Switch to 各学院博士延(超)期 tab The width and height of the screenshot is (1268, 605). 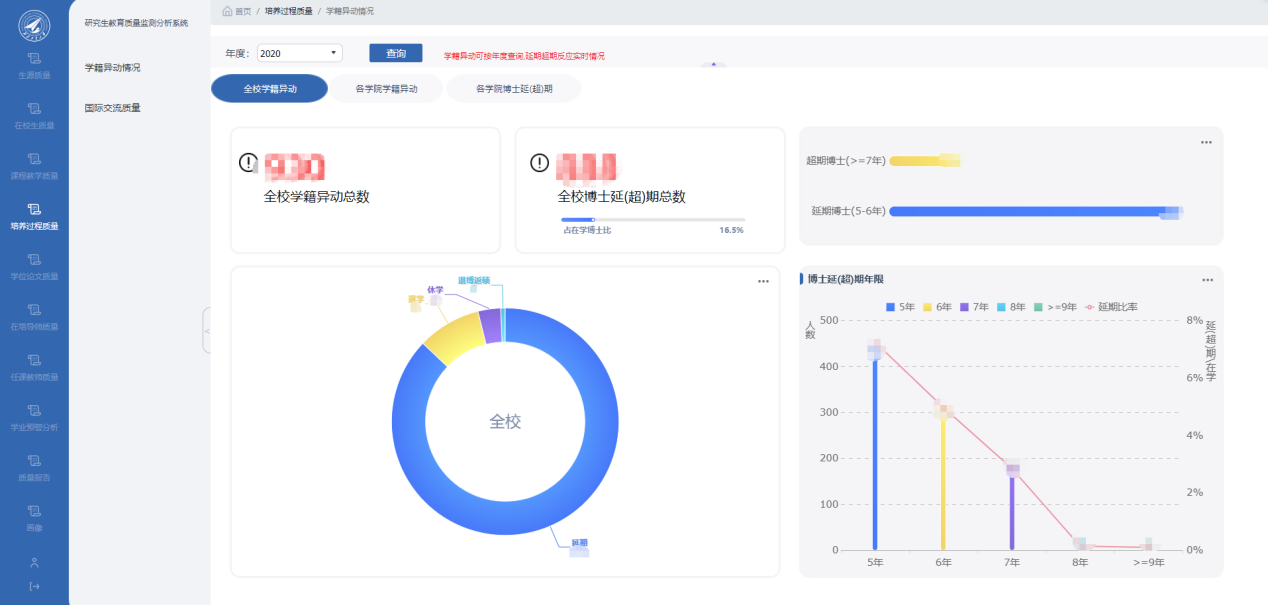point(513,89)
